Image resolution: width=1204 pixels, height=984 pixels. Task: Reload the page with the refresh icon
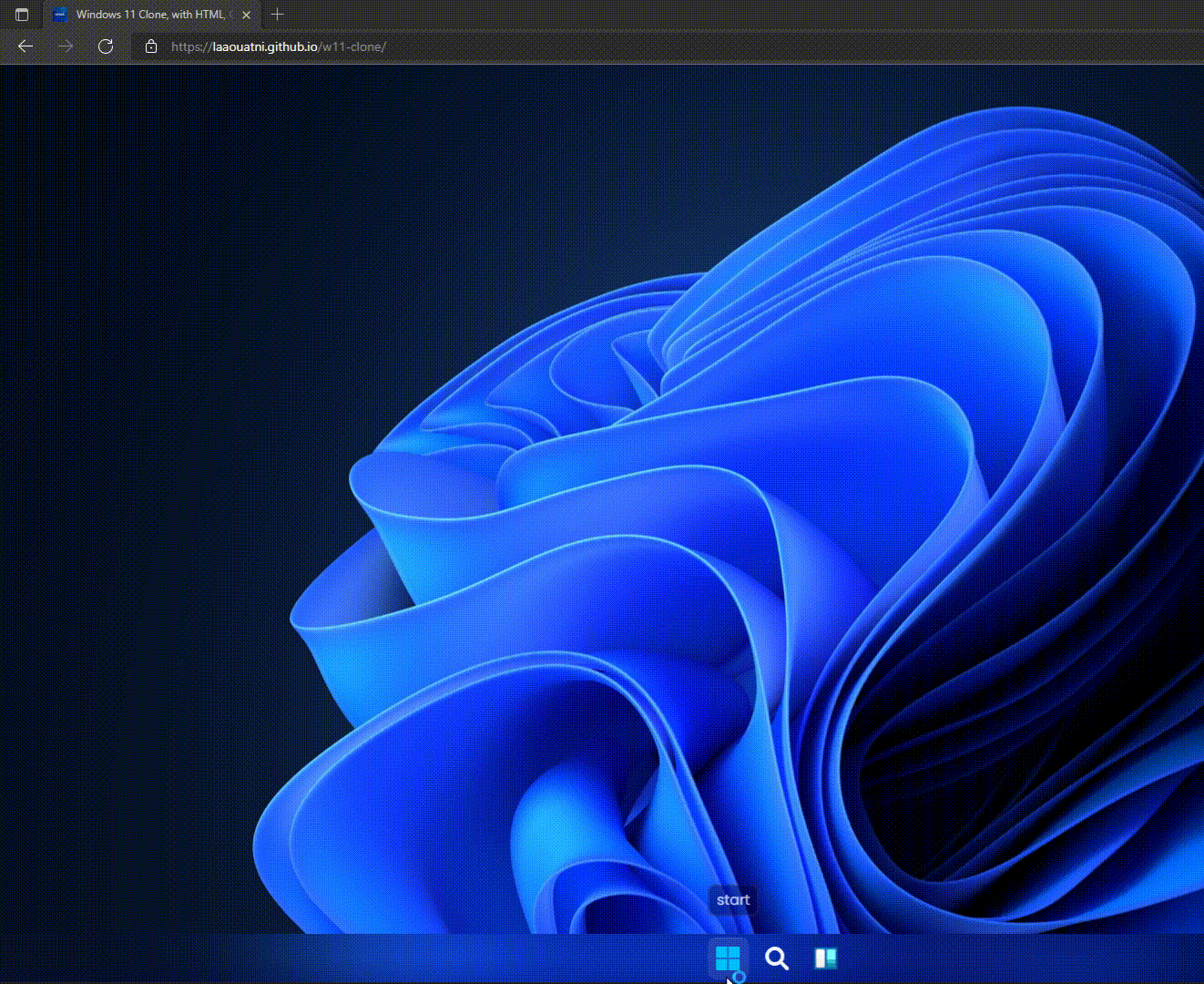click(x=106, y=46)
